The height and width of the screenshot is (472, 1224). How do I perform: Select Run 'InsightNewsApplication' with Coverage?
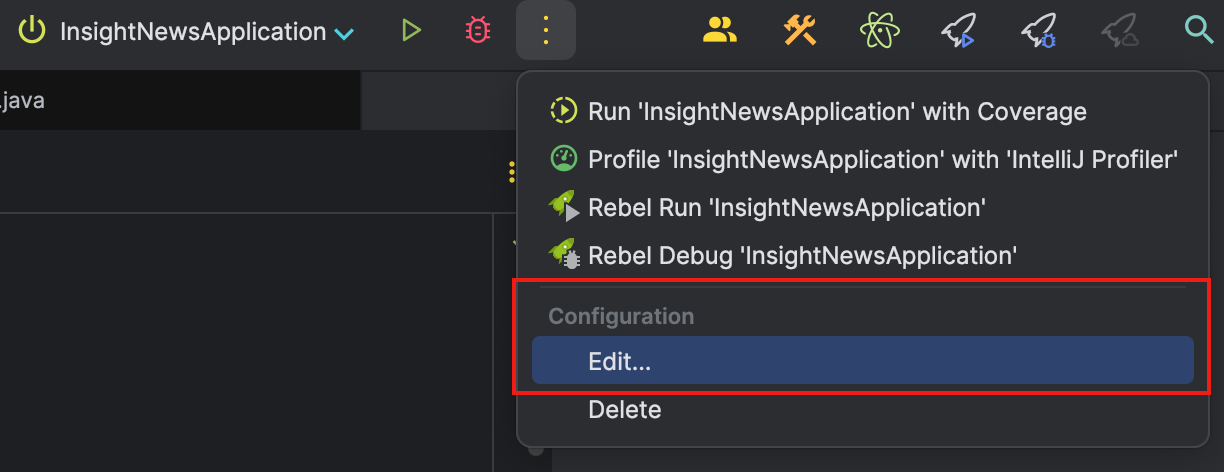(x=863, y=111)
